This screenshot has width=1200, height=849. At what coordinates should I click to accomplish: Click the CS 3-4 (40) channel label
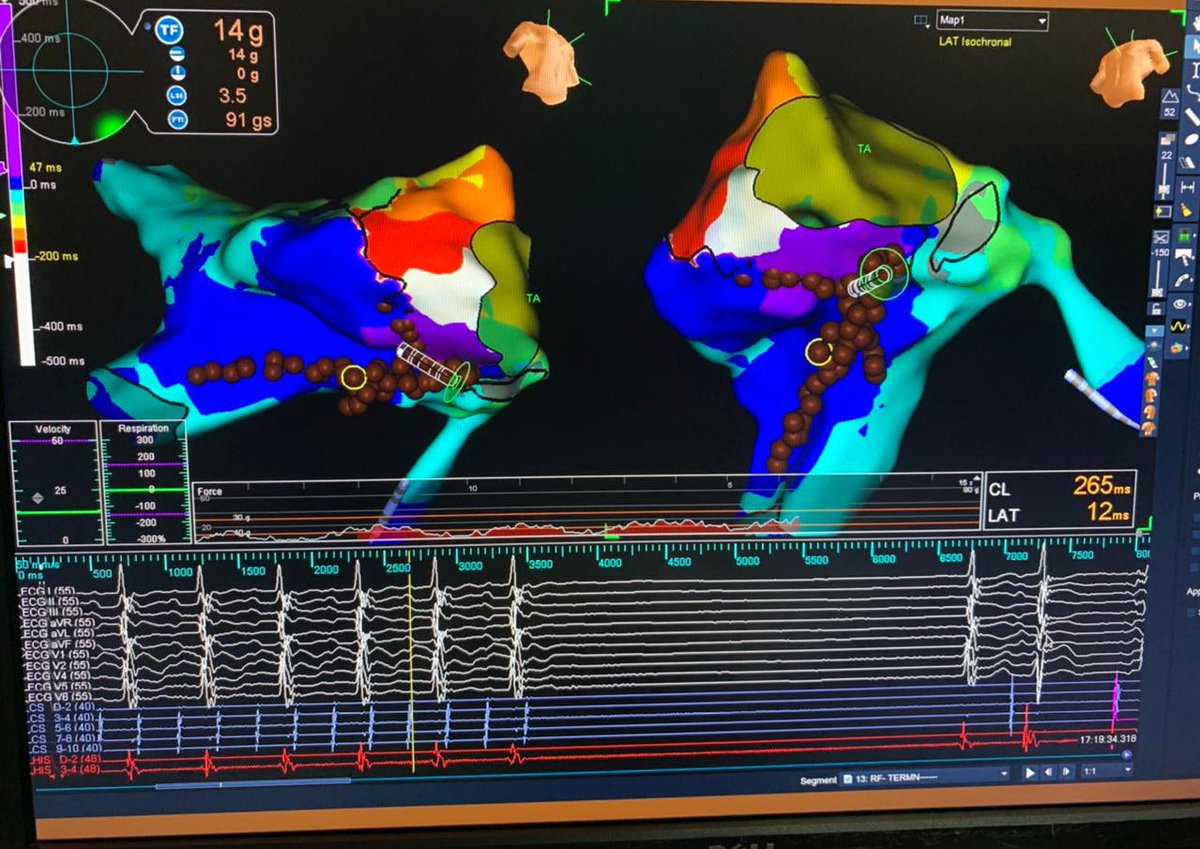(62, 719)
